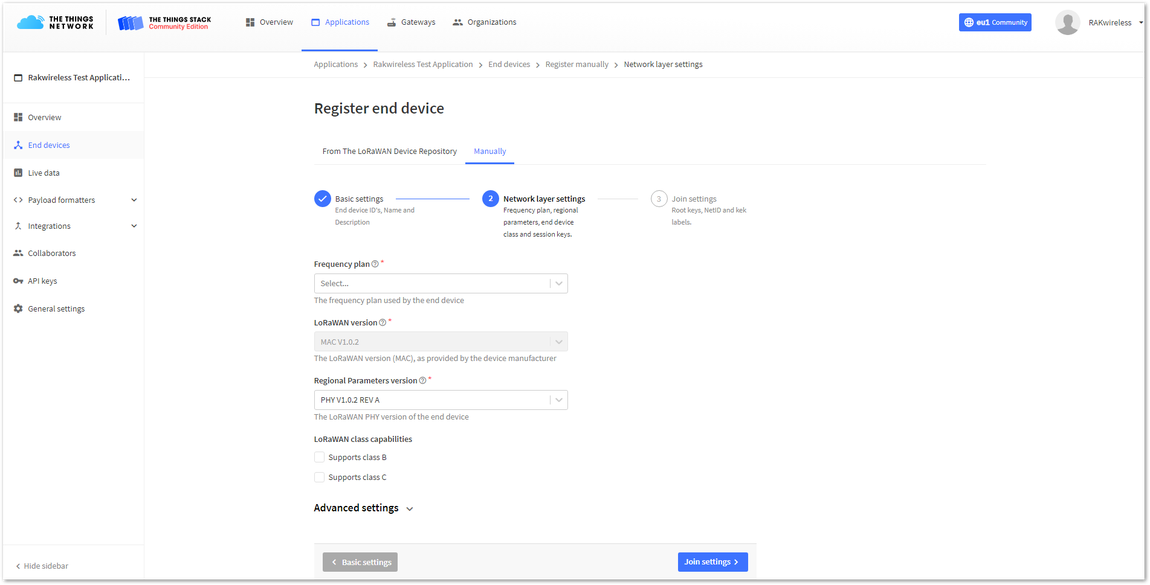This screenshot has height=585, width=1150.
Task: Click the LoRaWAN version help icon
Action: pyautogui.click(x=382, y=323)
